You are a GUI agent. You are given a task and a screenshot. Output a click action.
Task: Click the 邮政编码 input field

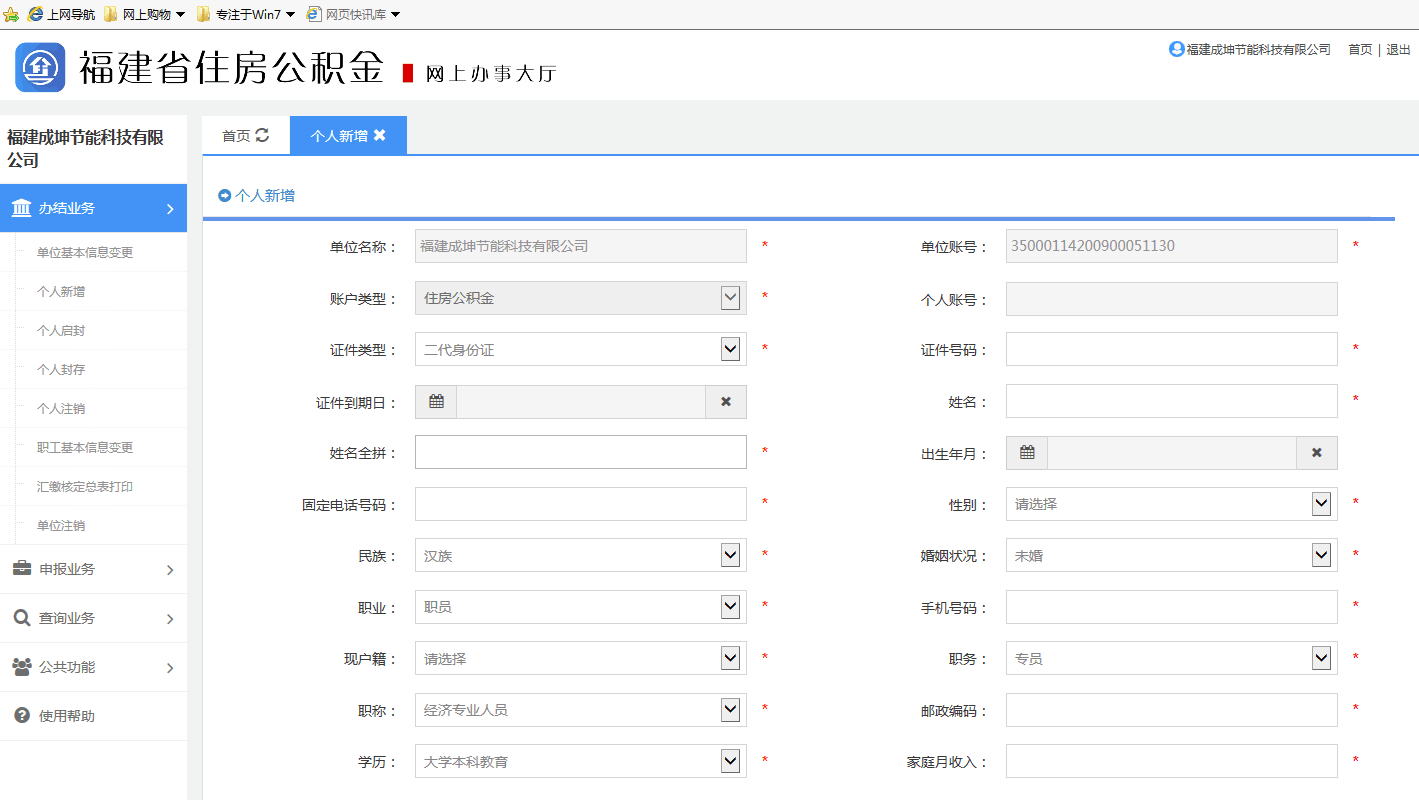pos(1171,710)
